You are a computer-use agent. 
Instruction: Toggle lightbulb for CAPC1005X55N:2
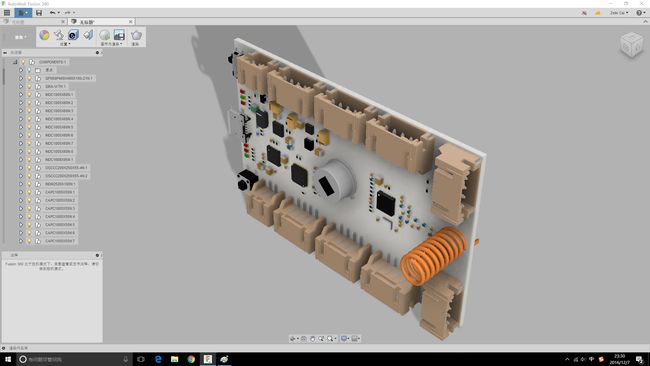click(29, 200)
